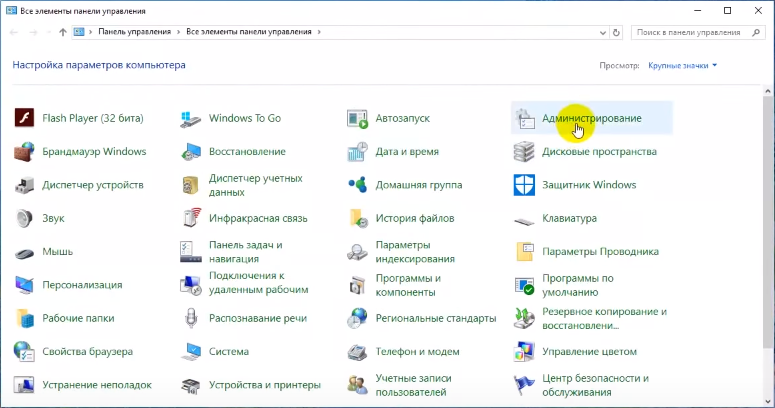
Task: Expand chevron after Все элементы панели управления
Action: [319, 32]
